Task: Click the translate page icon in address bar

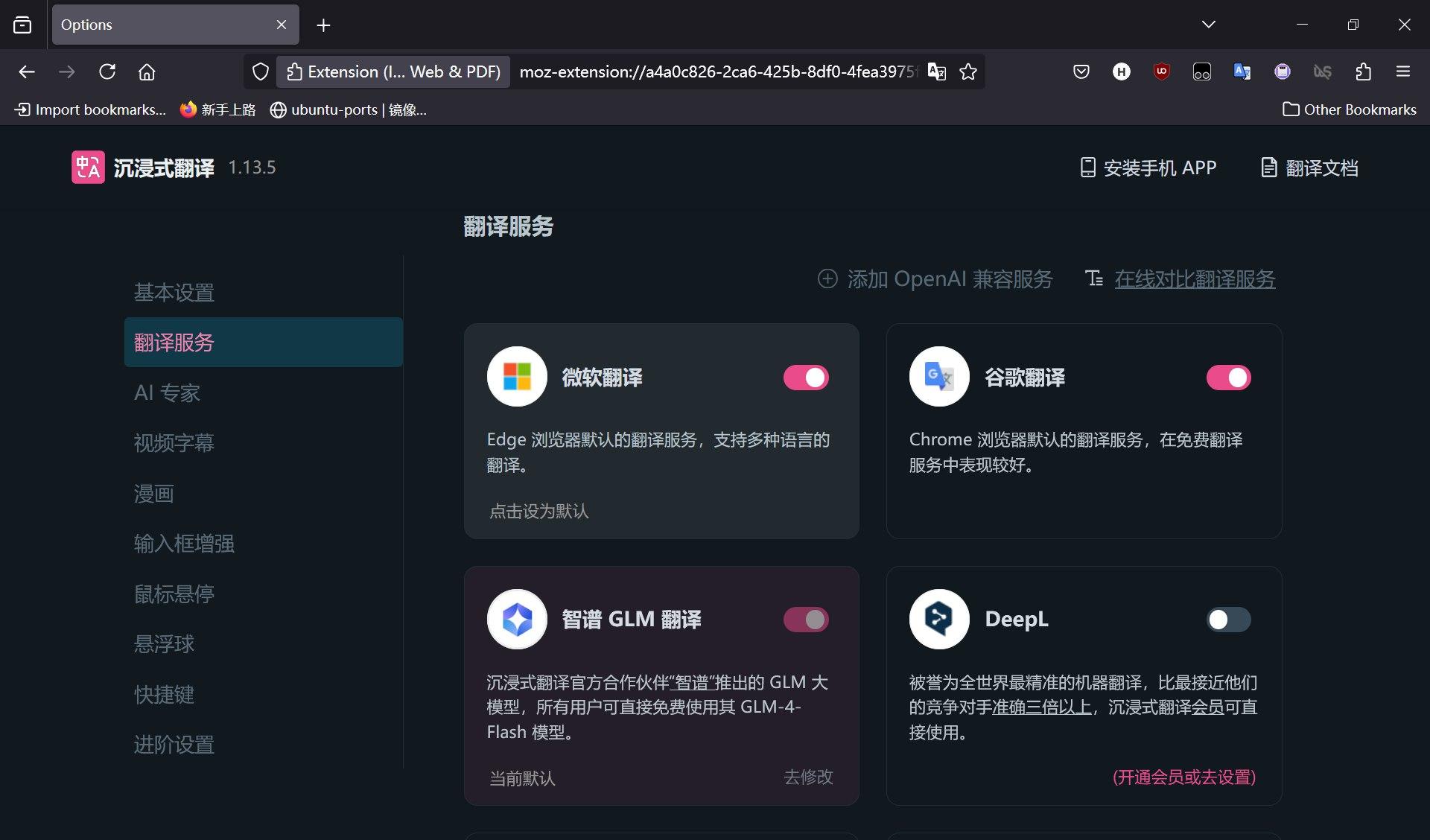Action: coord(937,71)
